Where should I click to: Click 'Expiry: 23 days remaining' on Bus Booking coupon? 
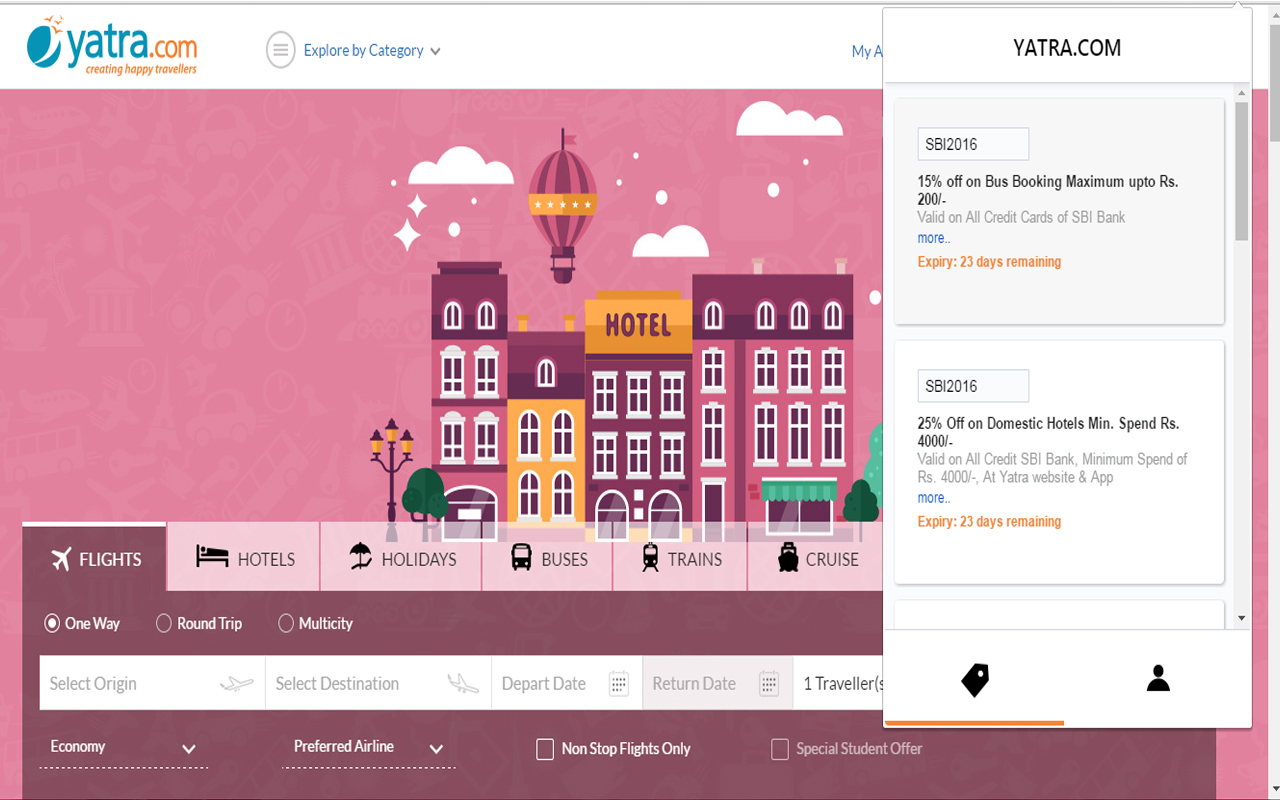(990, 262)
